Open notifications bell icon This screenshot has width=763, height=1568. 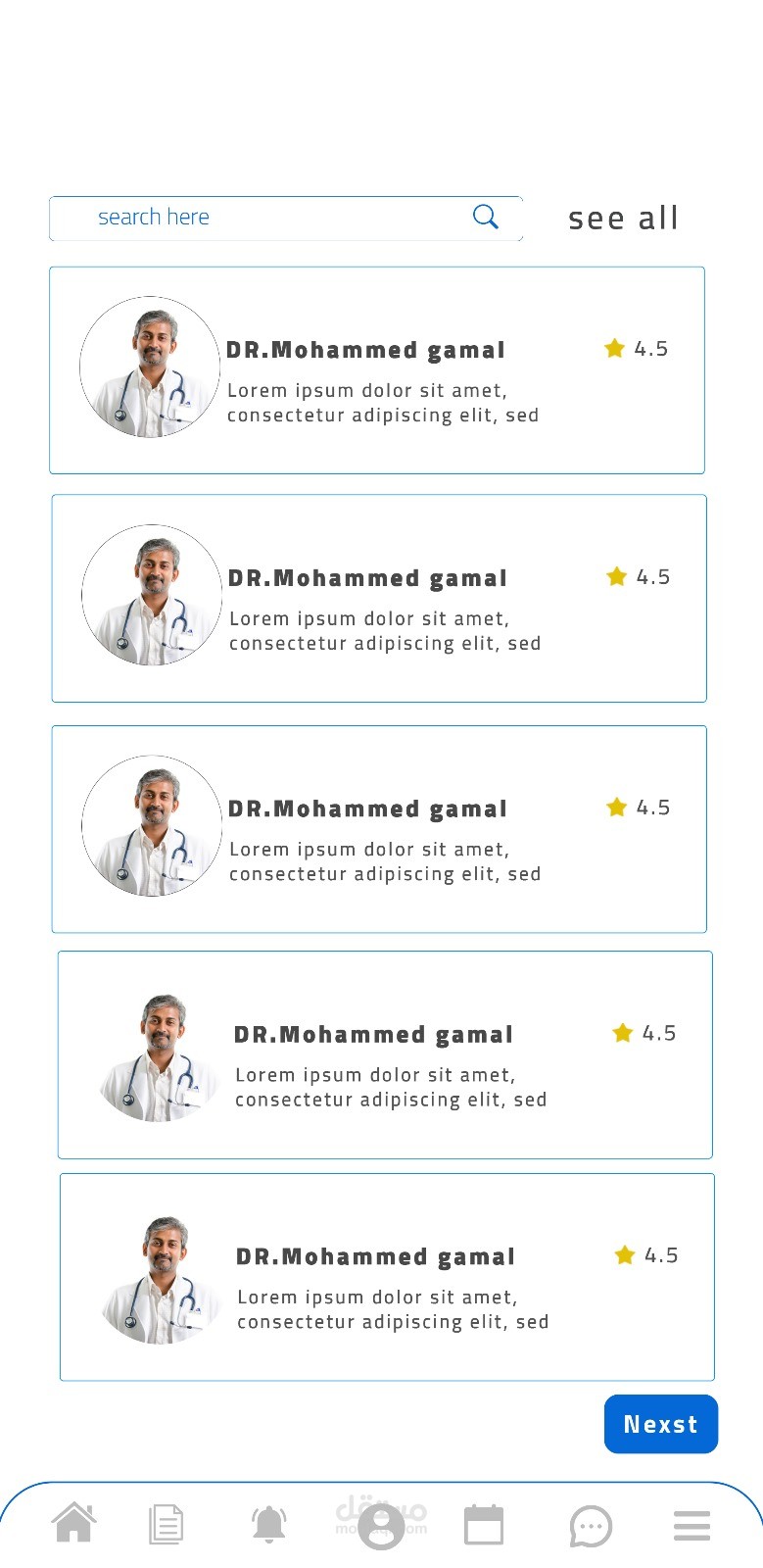pos(269,1525)
